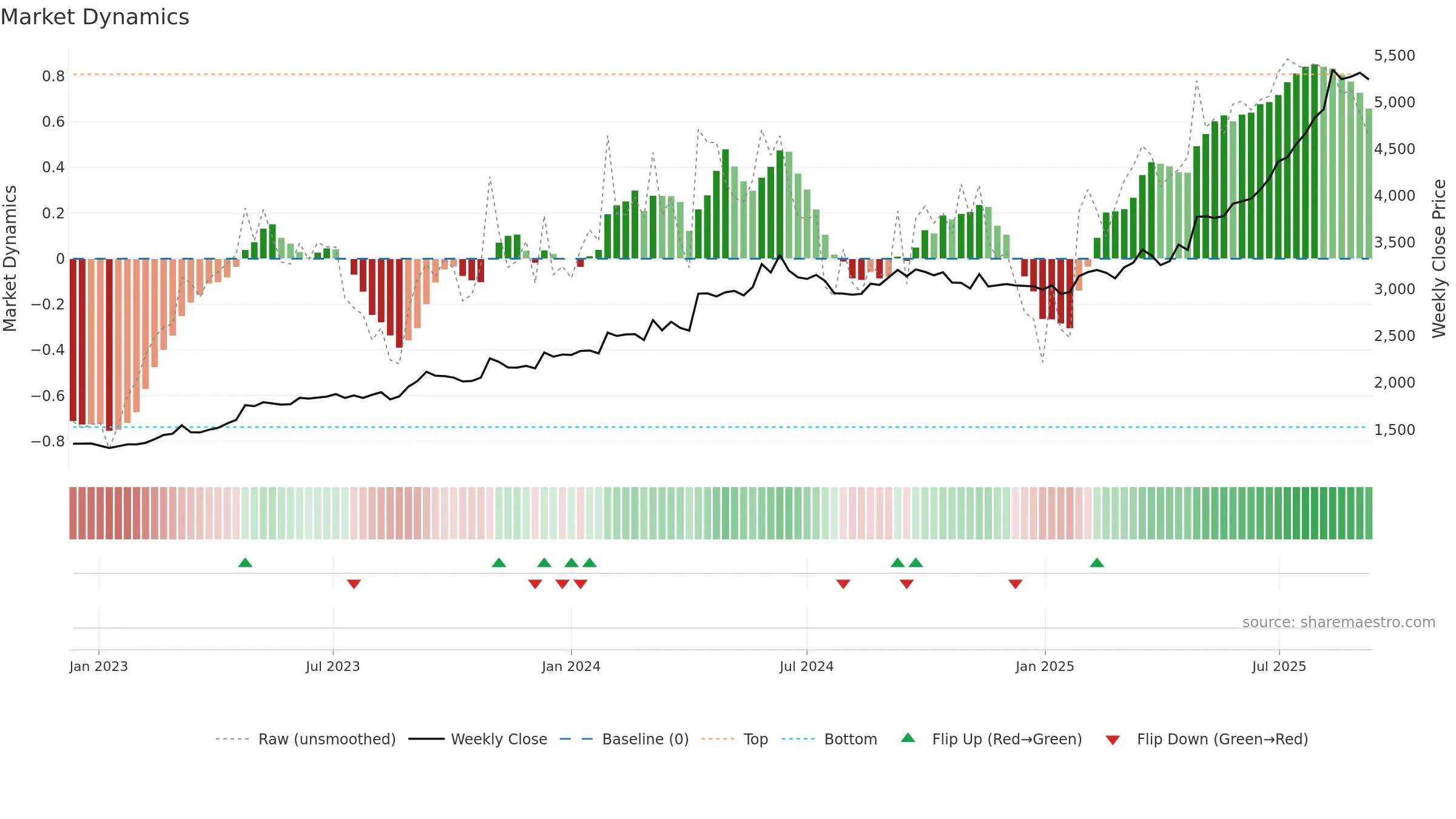Click the Jul 2024 x-axis label

click(807, 666)
